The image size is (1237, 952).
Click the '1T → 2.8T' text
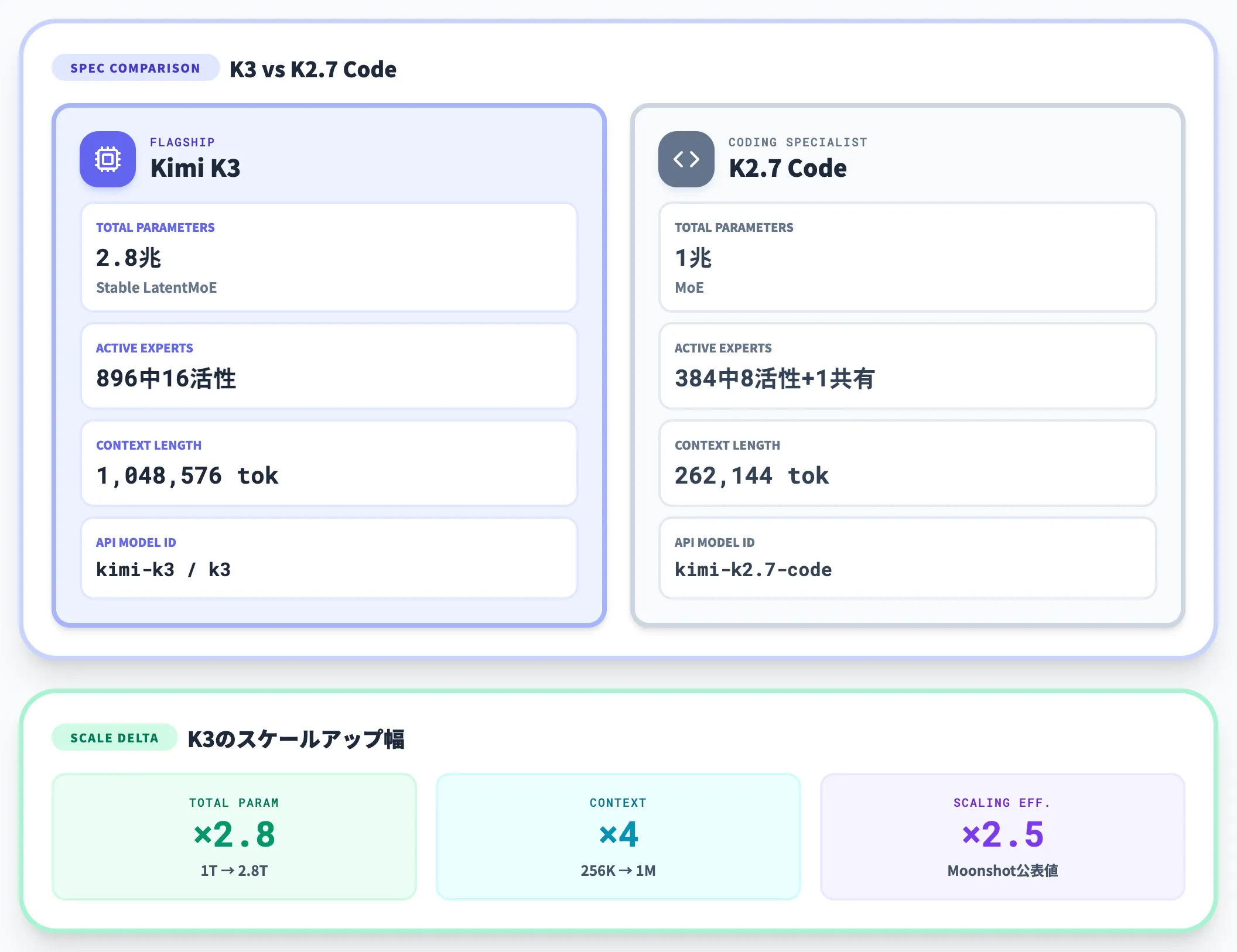[x=234, y=871]
